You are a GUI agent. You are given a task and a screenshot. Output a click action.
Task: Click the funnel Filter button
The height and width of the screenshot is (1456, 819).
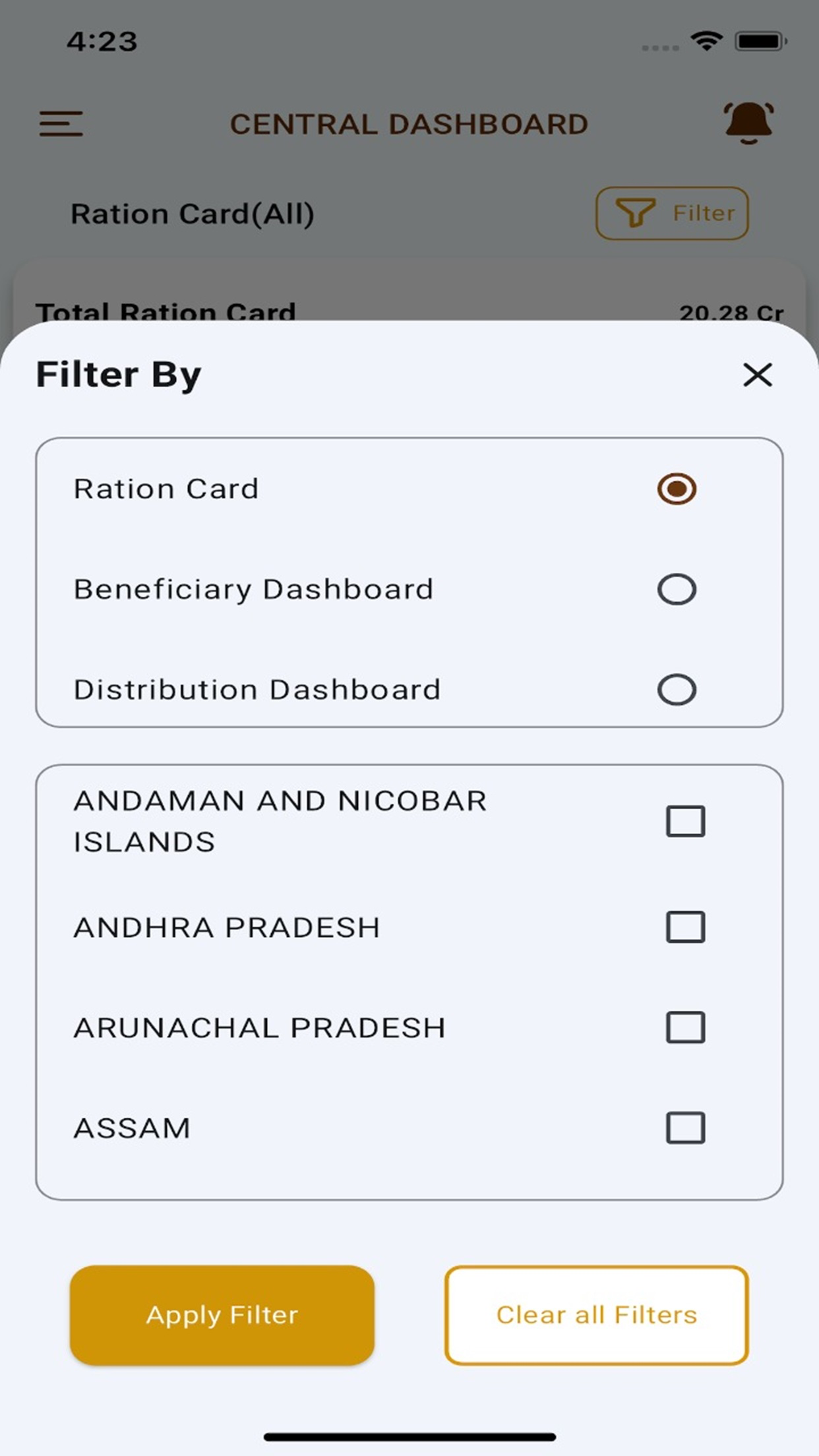[672, 213]
